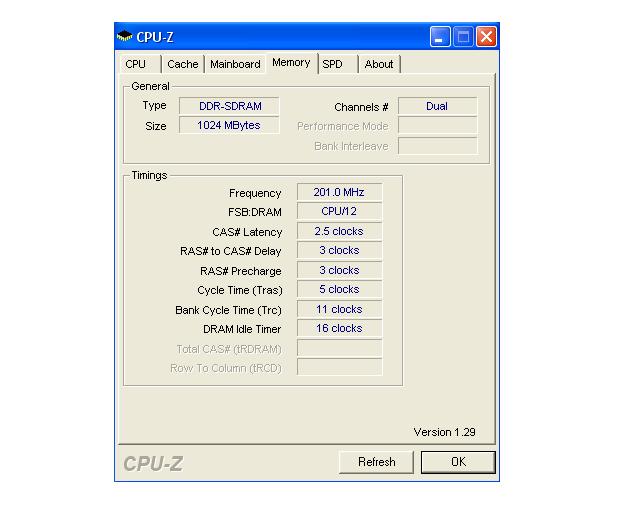Viewport: 640px width, 512px height.
Task: Click the empty Total CAS# (tRDRAM) field
Action: (x=340, y=348)
